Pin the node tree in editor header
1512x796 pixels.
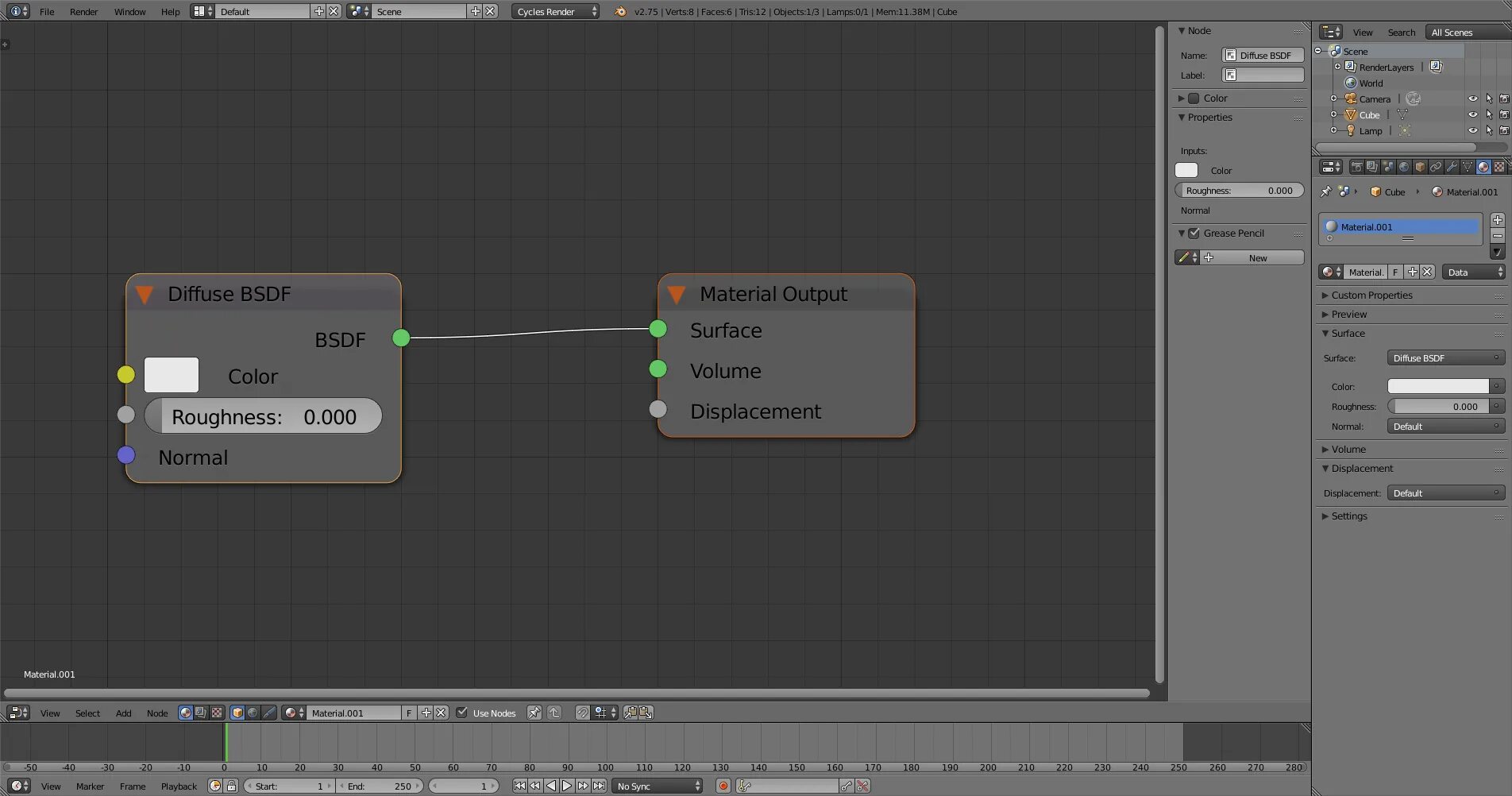pos(534,713)
